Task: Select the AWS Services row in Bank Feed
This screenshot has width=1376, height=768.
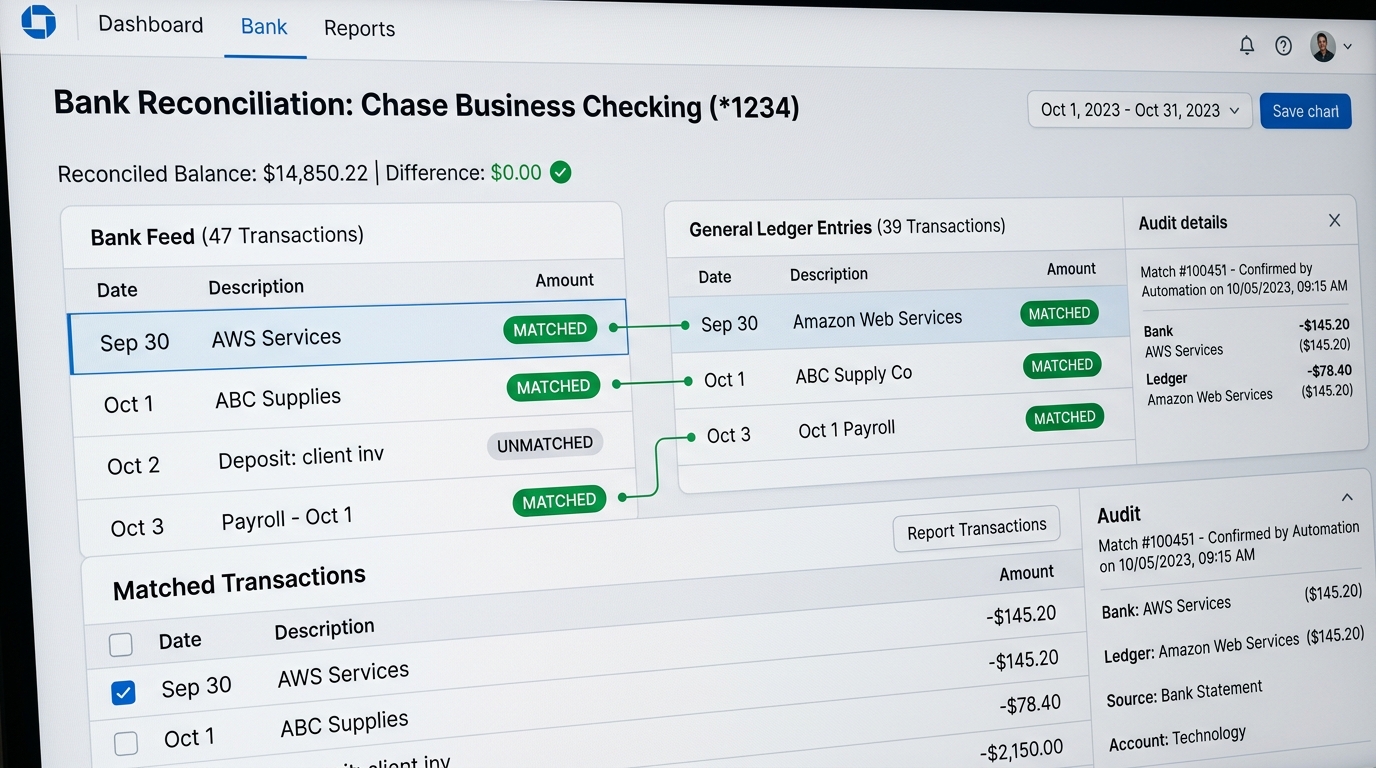Action: [348, 336]
